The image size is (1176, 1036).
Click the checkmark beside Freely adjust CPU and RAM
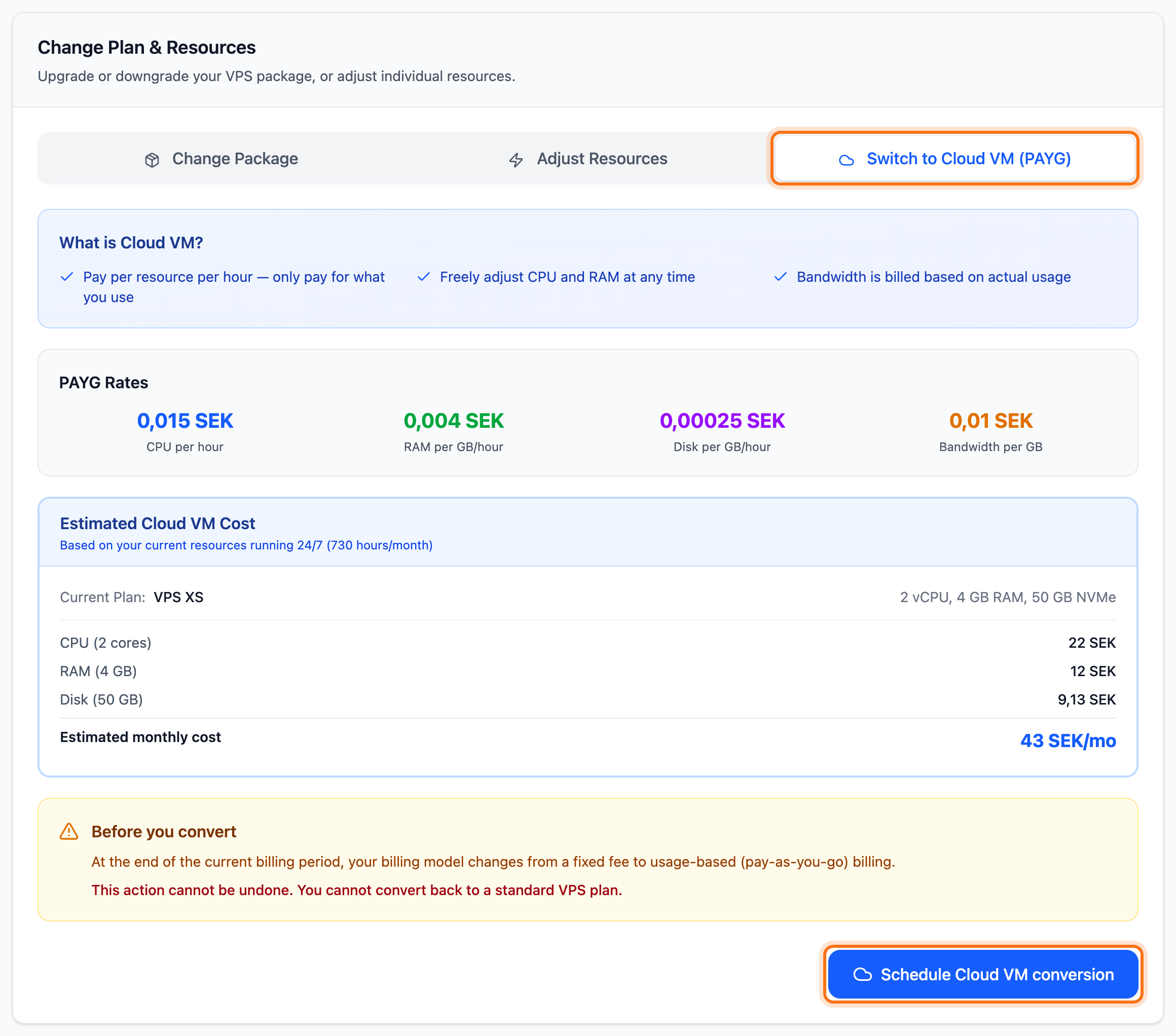point(423,277)
